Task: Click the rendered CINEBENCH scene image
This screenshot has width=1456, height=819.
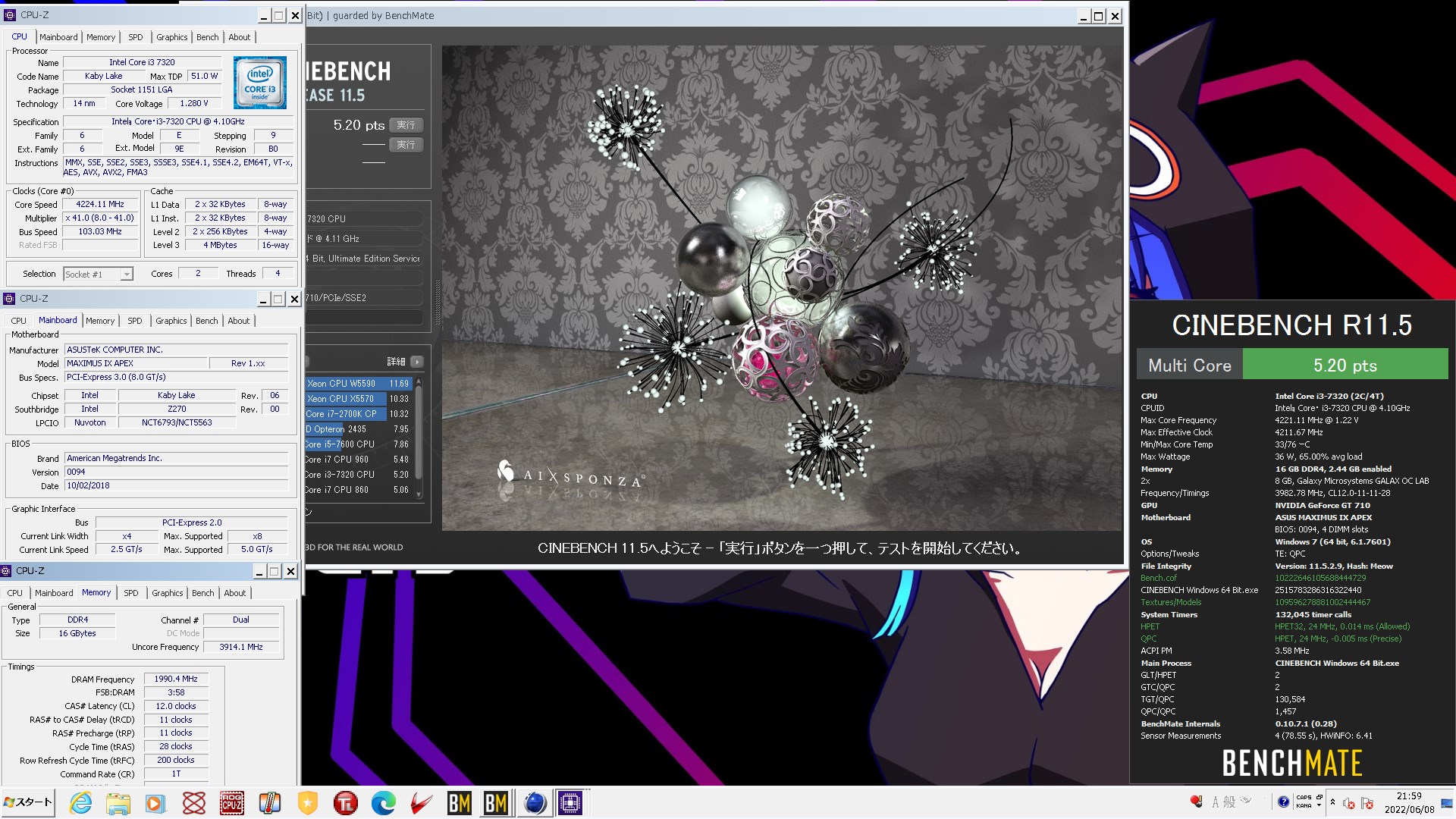Action: coord(781,288)
